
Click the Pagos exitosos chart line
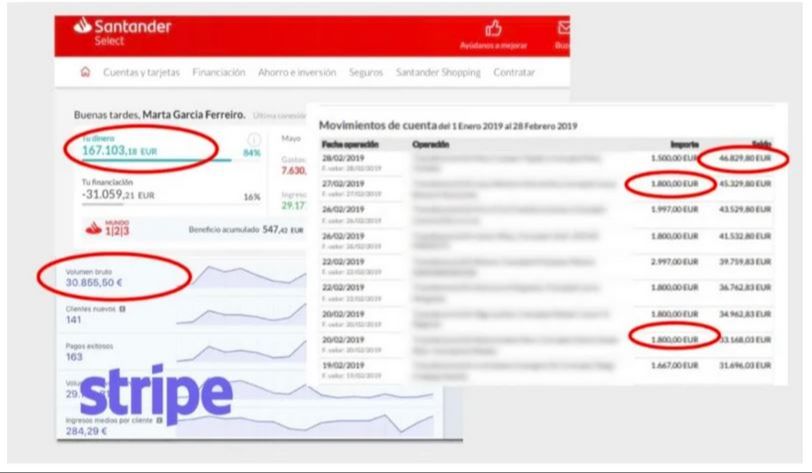(x=242, y=351)
